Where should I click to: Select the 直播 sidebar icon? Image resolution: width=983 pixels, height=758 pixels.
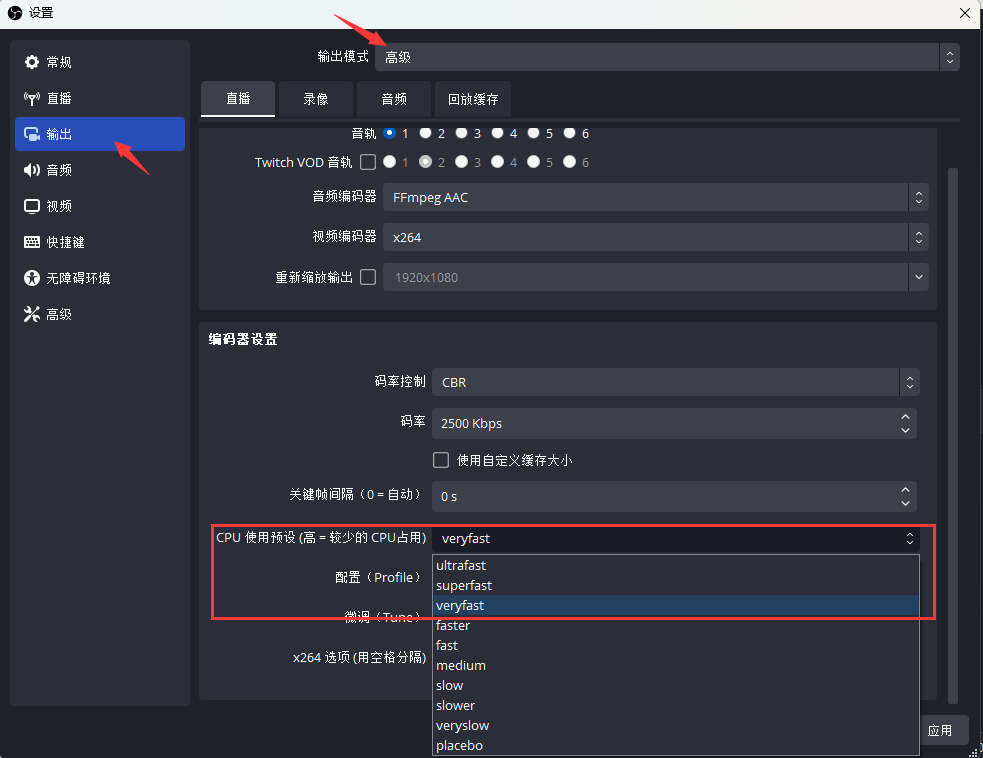[58, 98]
